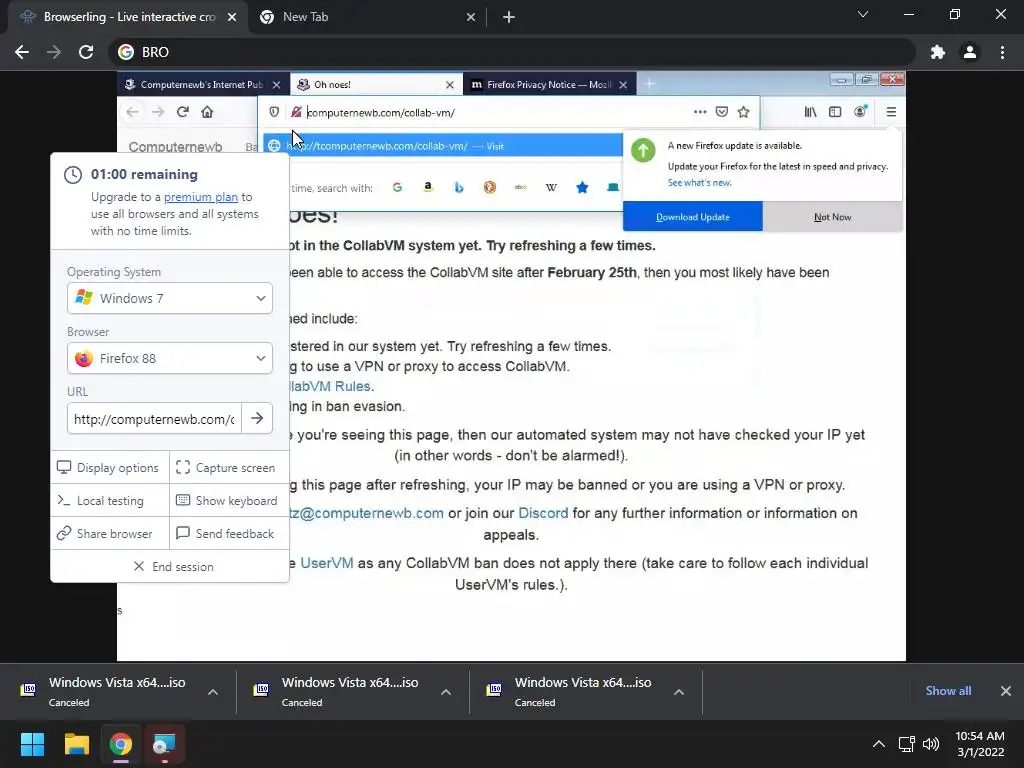
Task: Save page to Pocket
Action: point(722,112)
